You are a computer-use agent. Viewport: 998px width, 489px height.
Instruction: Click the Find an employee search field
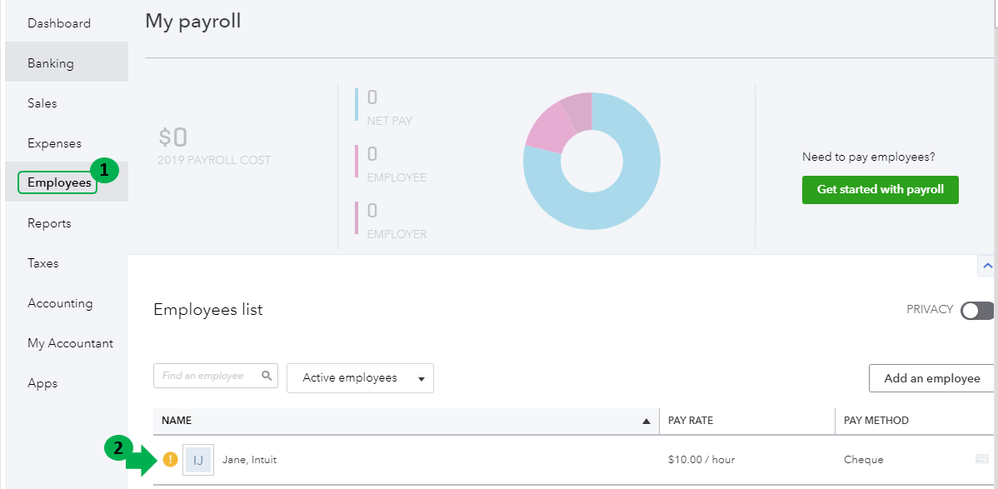pos(205,376)
